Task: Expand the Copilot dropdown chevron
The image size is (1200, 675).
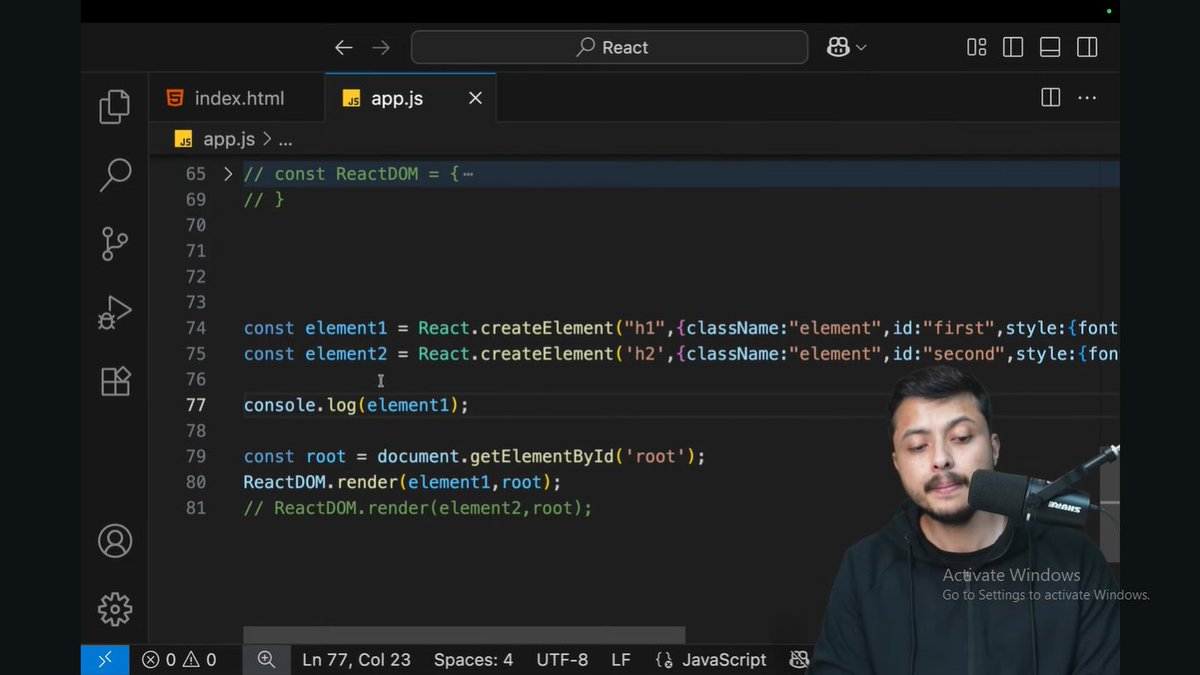Action: point(861,47)
